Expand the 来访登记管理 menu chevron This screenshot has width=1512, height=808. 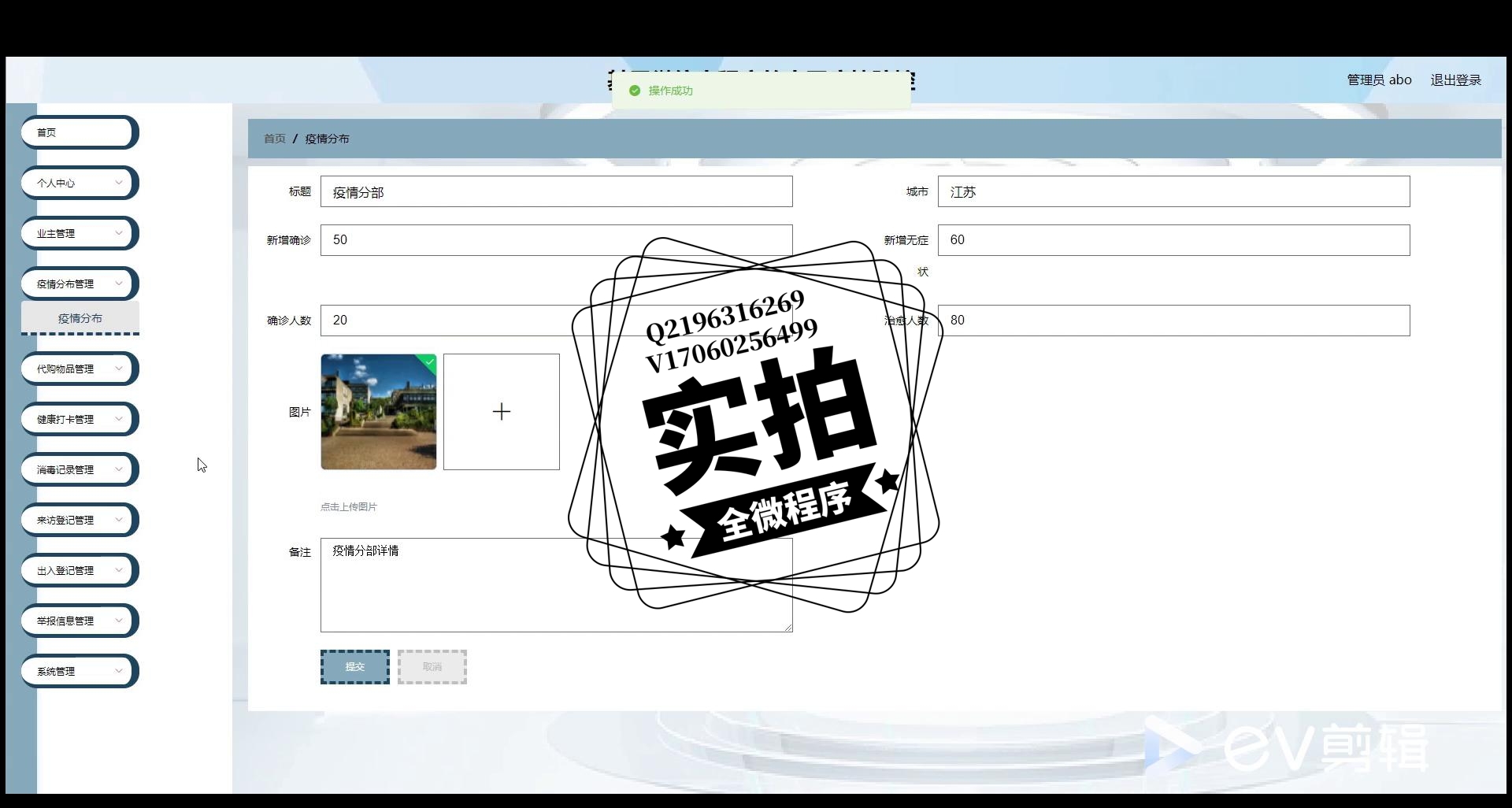pos(119,520)
